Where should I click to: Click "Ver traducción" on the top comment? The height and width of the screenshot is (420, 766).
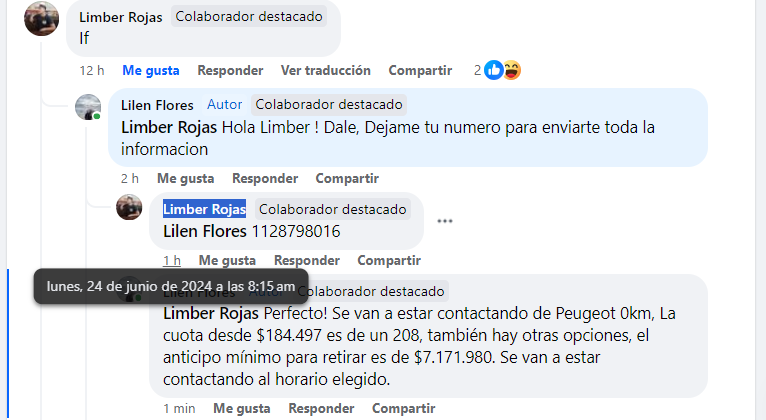point(325,70)
